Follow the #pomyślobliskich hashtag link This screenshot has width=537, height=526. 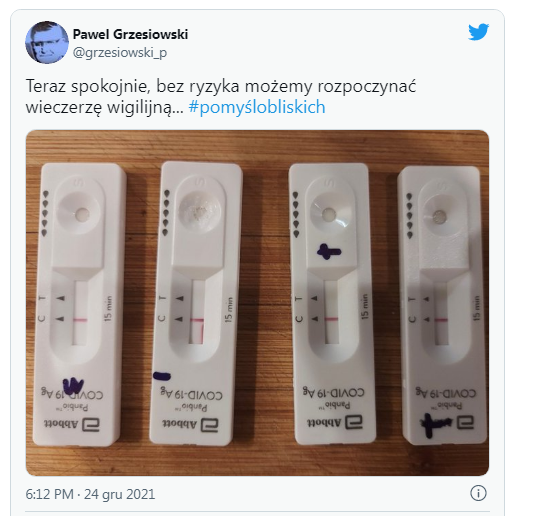point(257,107)
